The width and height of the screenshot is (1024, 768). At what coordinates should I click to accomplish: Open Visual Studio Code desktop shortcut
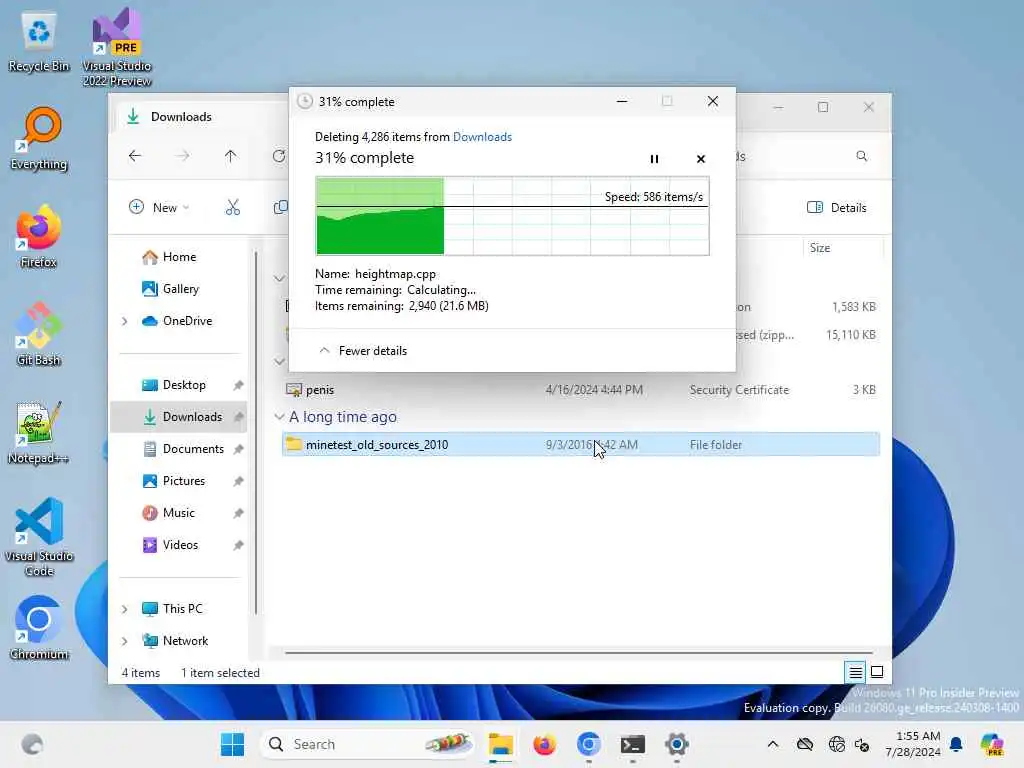tap(39, 537)
